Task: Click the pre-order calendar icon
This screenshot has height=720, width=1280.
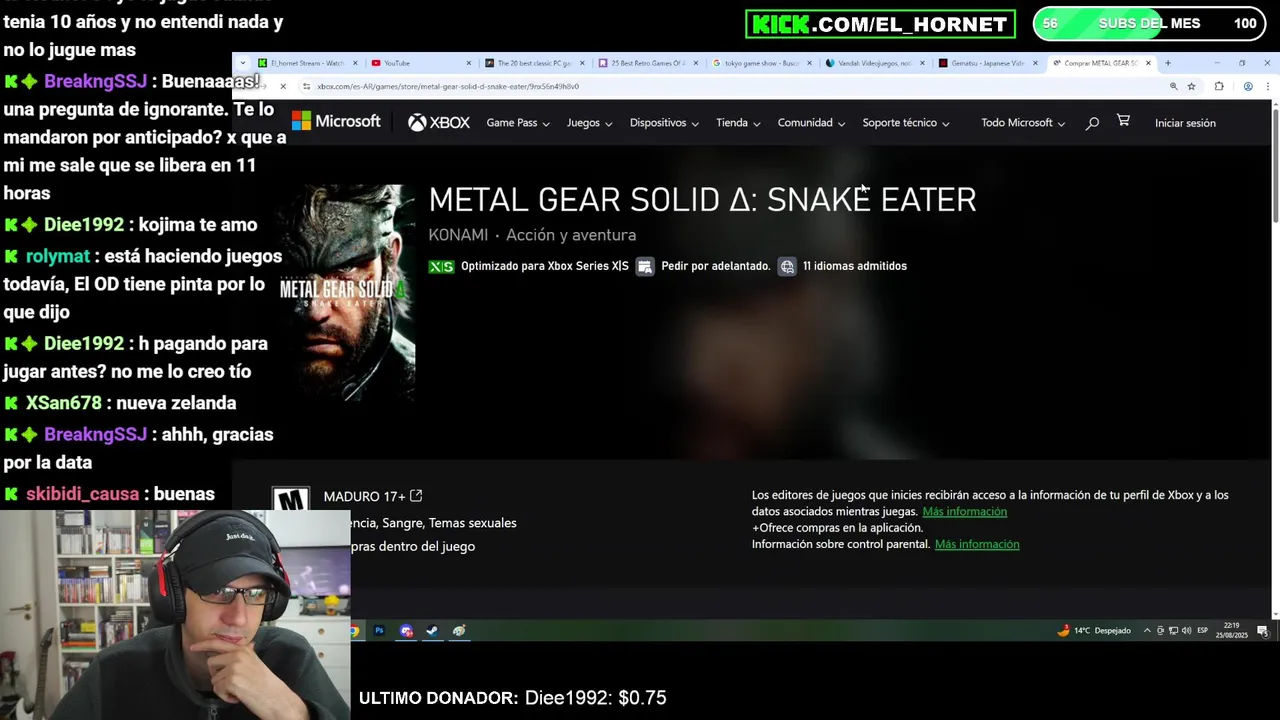Action: click(645, 267)
